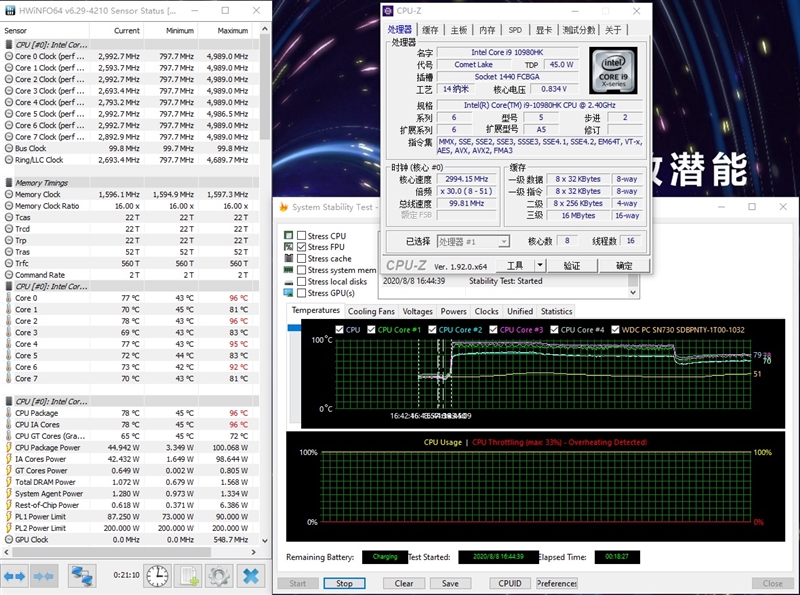
Task: Enable the Stress CPU checkbox
Action: (302, 236)
